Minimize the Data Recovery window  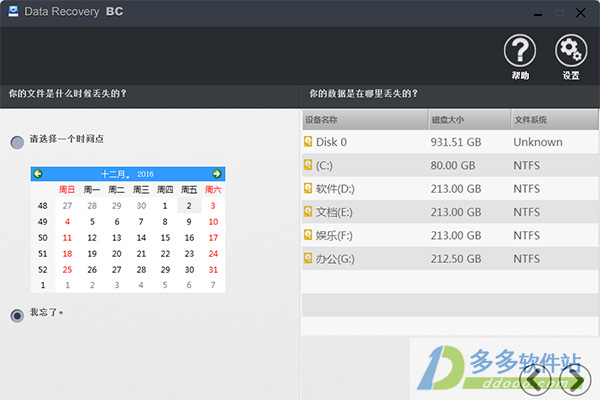click(538, 13)
